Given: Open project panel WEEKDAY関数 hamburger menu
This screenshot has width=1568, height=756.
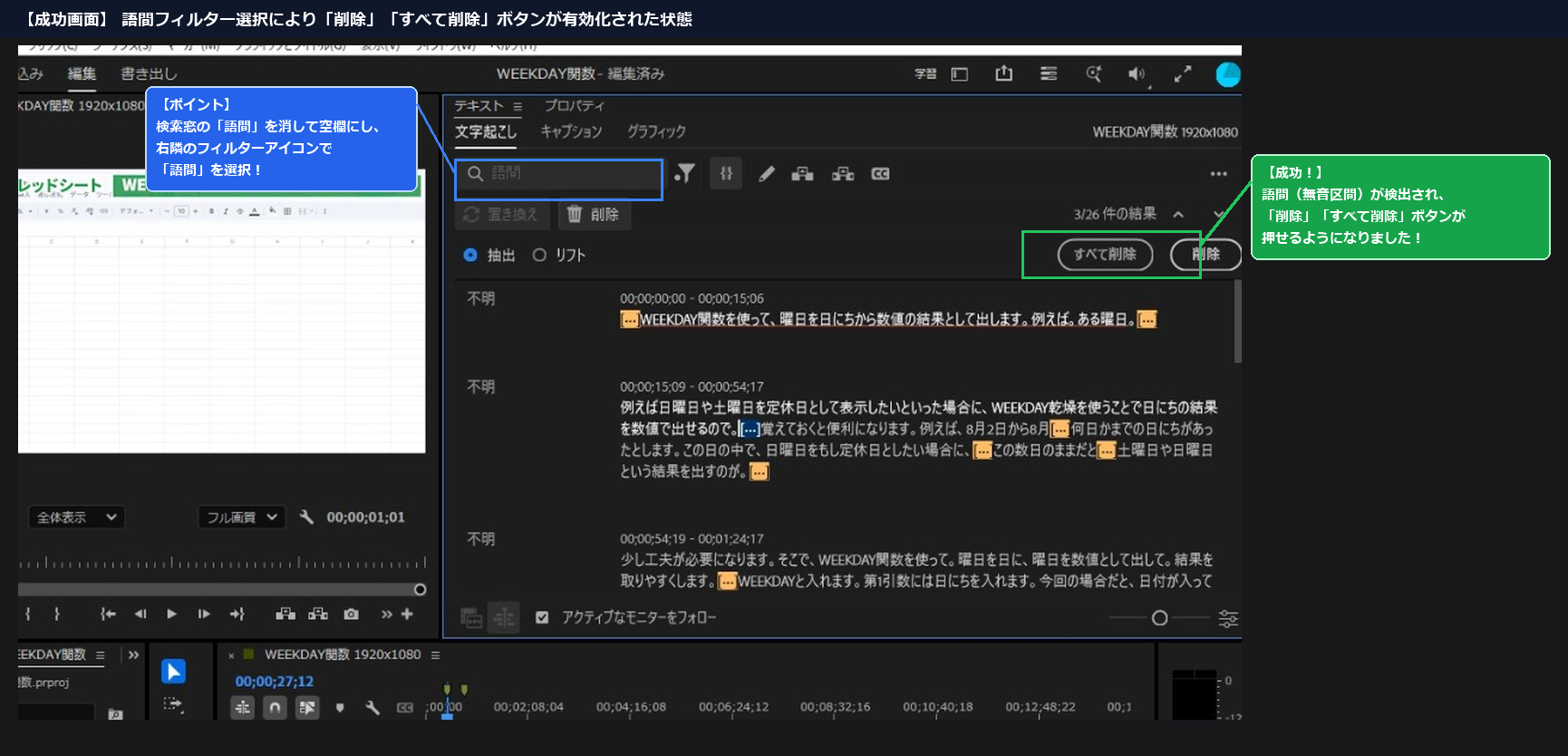Looking at the screenshot, I should (100, 654).
